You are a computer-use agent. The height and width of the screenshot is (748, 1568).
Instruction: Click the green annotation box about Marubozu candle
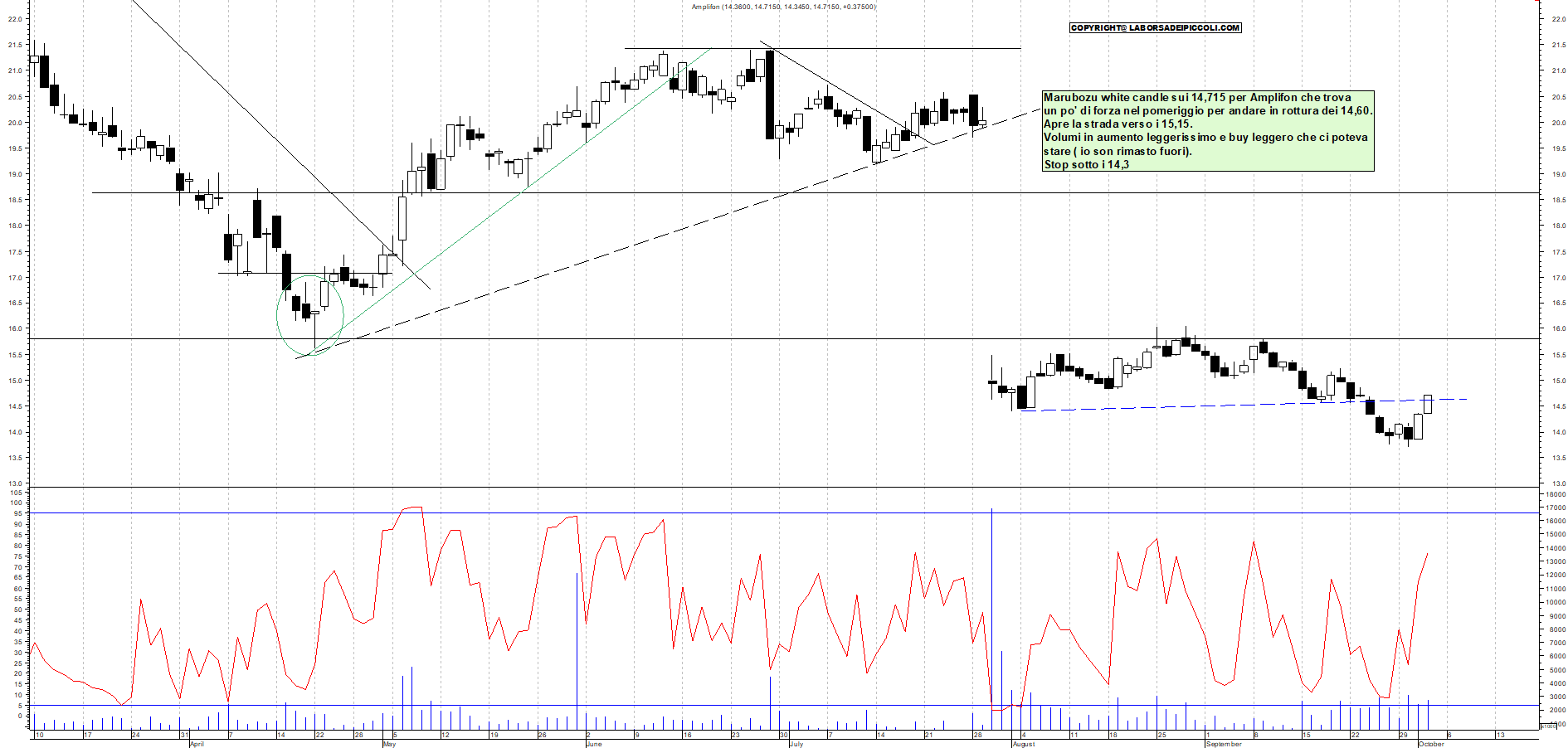pyautogui.click(x=1207, y=131)
